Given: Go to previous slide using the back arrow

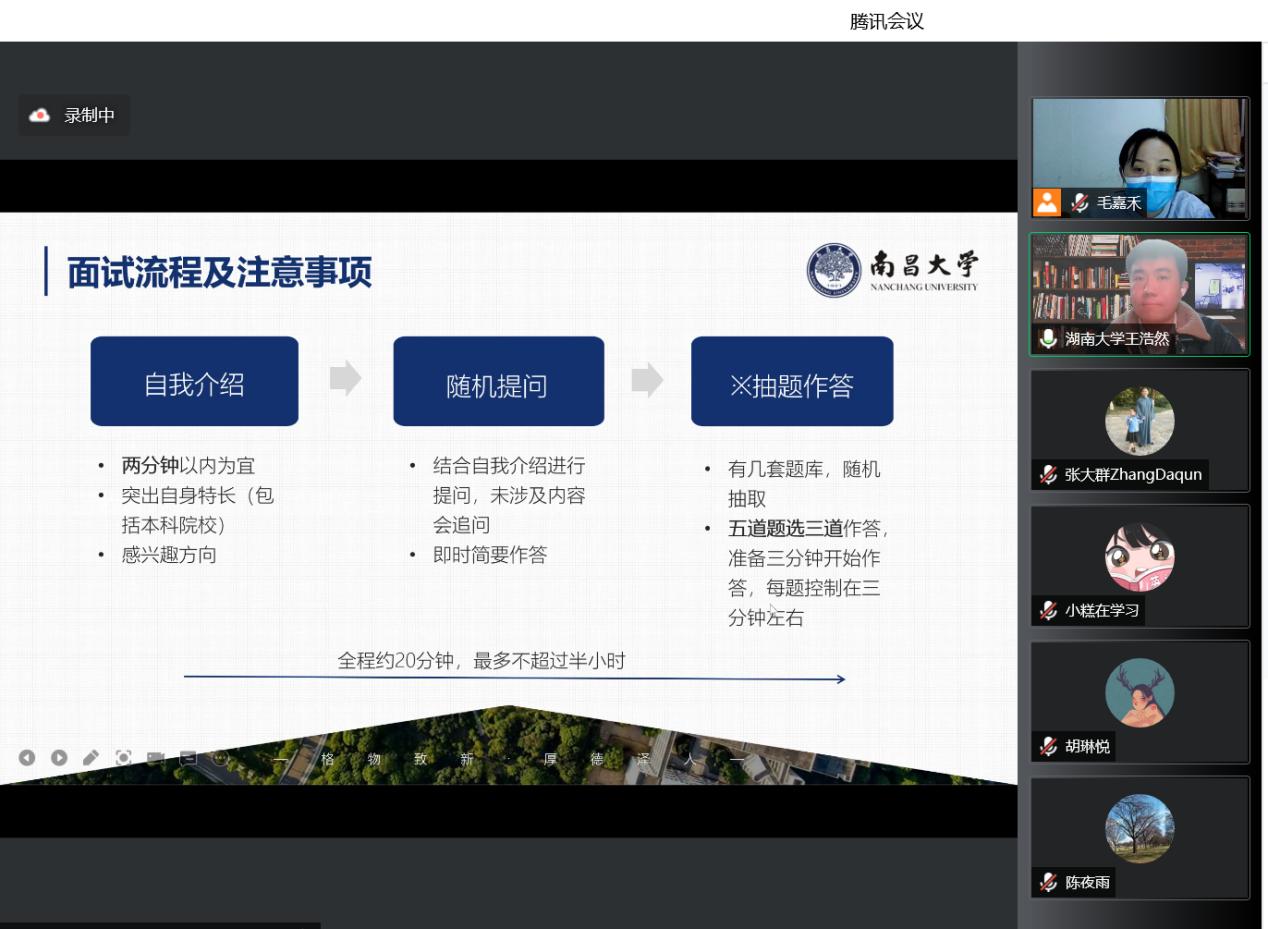Looking at the screenshot, I should [x=27, y=758].
